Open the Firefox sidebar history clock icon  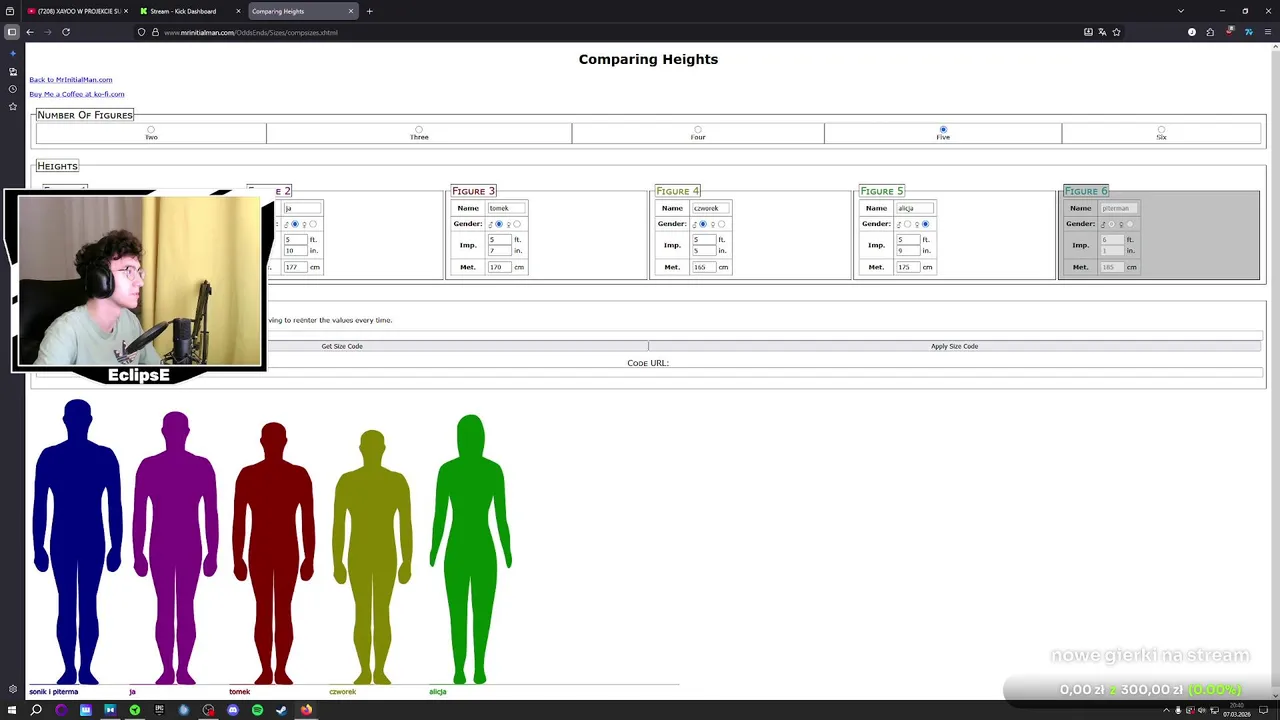12,89
